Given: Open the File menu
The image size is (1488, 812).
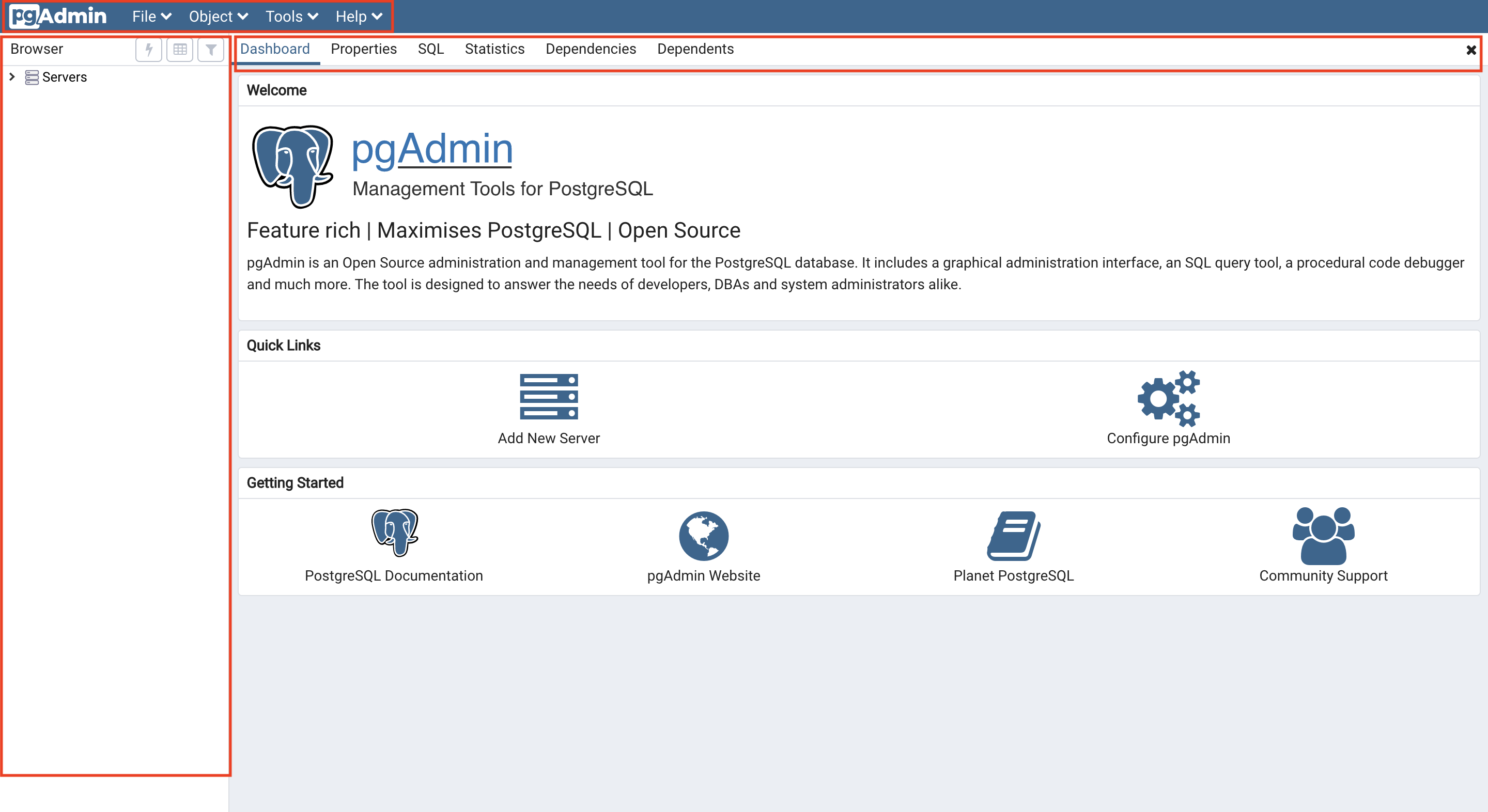Looking at the screenshot, I should (151, 16).
